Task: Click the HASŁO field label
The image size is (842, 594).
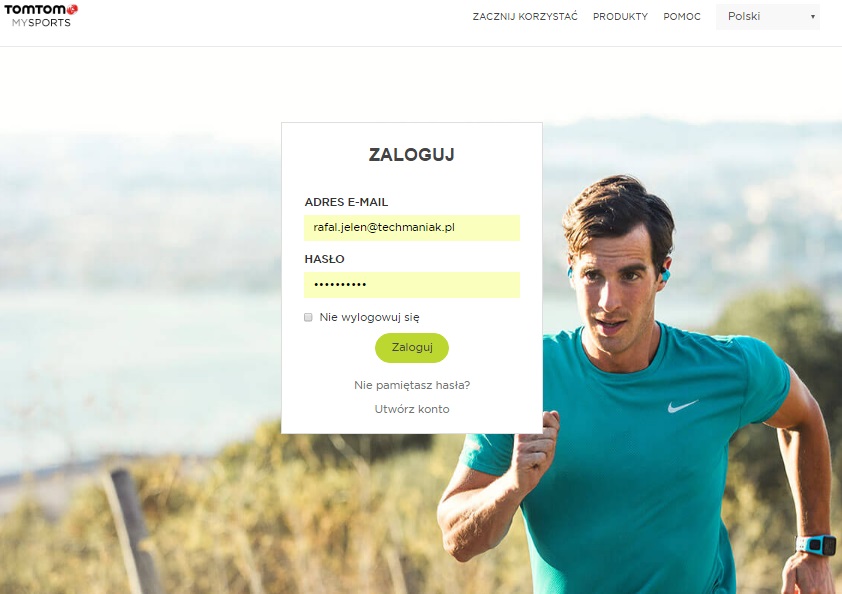Action: [324, 259]
